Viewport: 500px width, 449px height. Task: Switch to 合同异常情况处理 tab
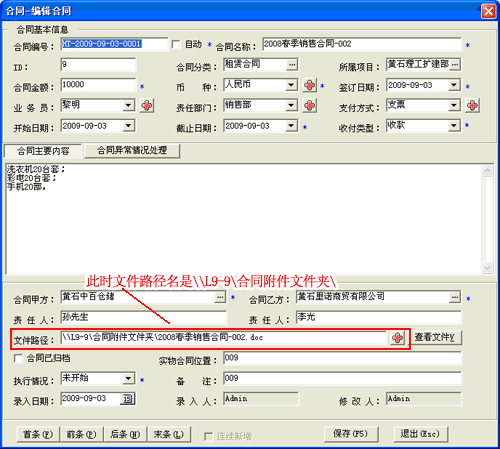132,151
